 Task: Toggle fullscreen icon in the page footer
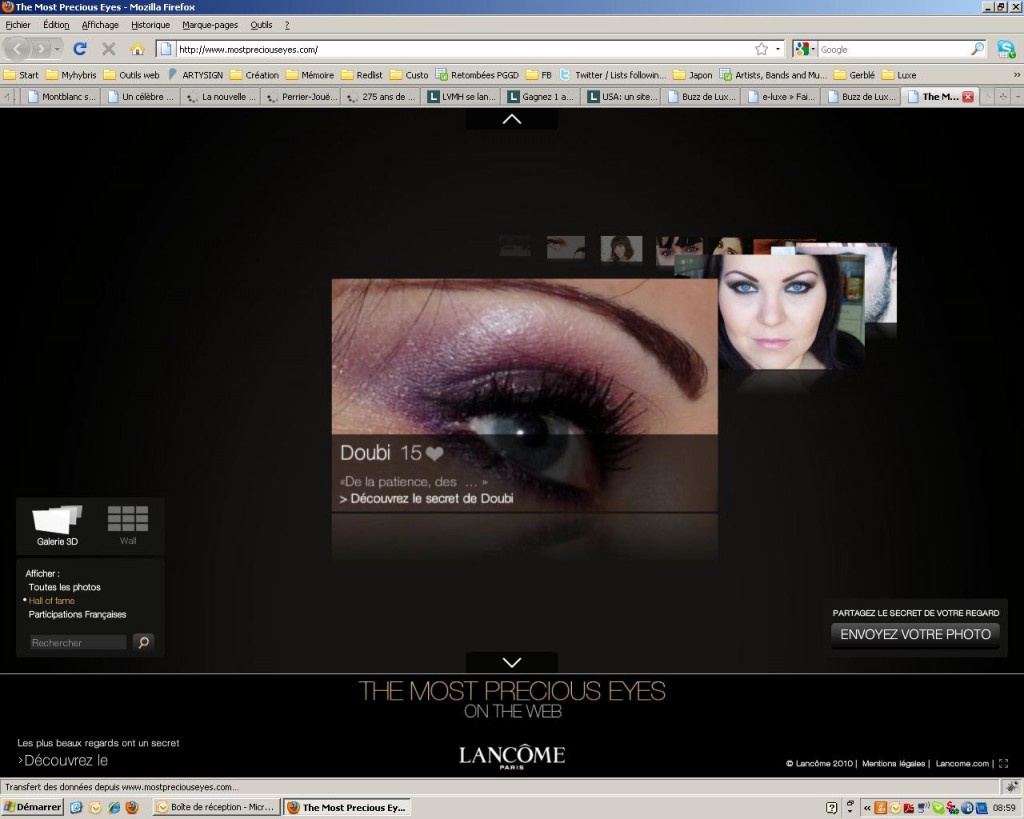click(1004, 763)
